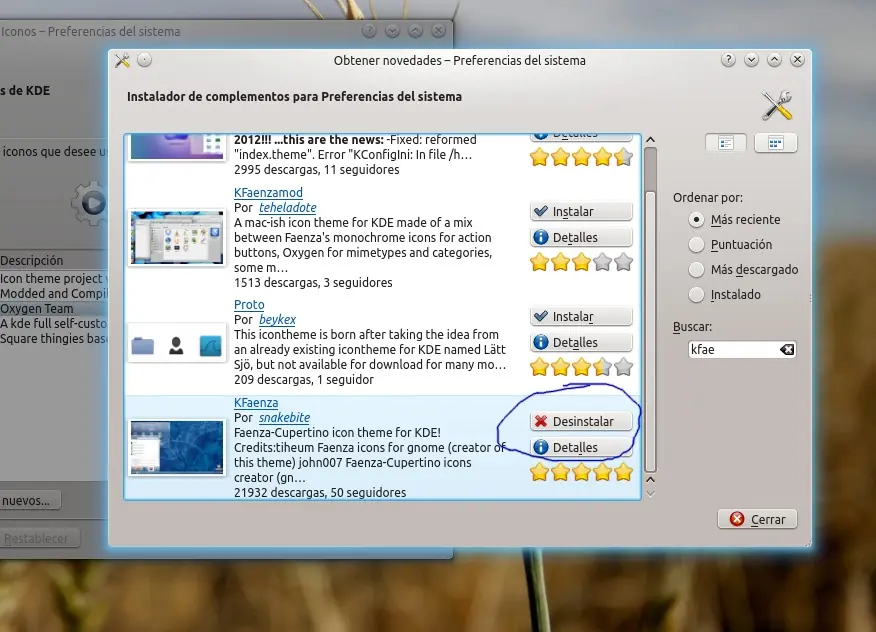
Task: Click the KFaenza five-star rating
Action: tap(581, 473)
